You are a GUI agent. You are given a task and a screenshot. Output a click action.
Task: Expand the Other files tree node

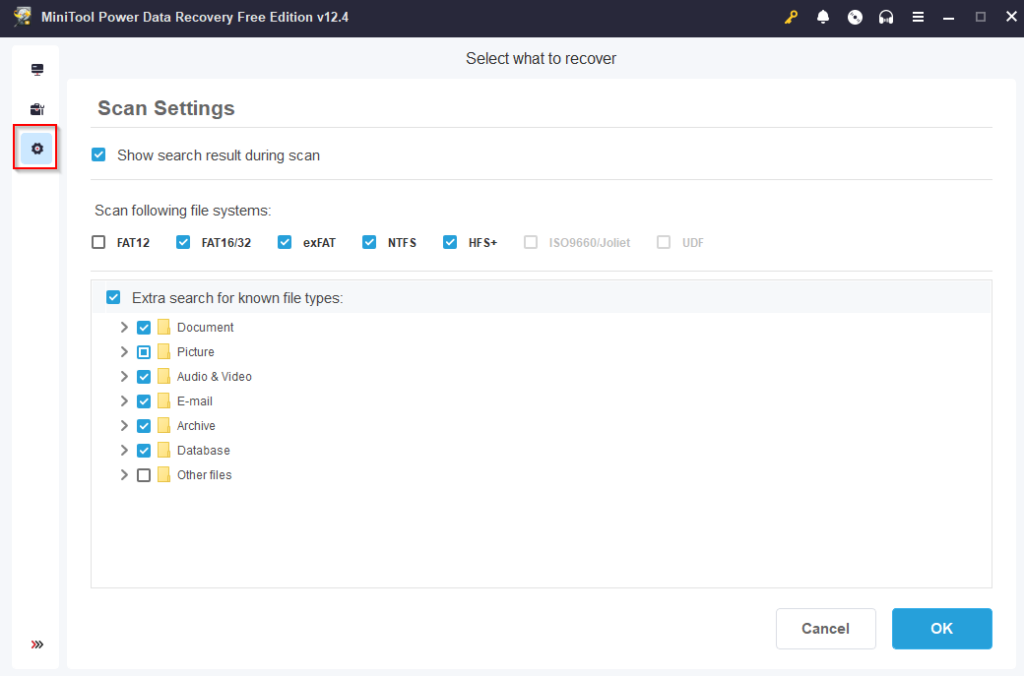tap(124, 475)
